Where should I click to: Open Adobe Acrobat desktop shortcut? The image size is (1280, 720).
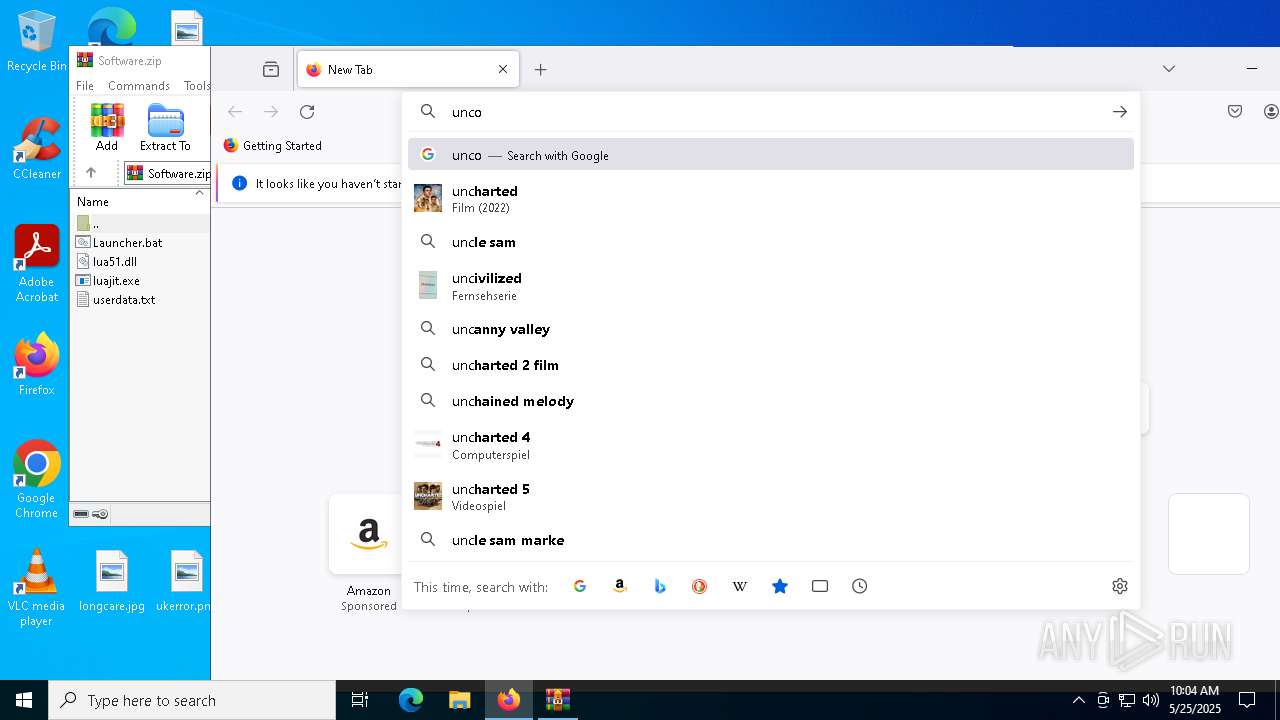pos(37,264)
